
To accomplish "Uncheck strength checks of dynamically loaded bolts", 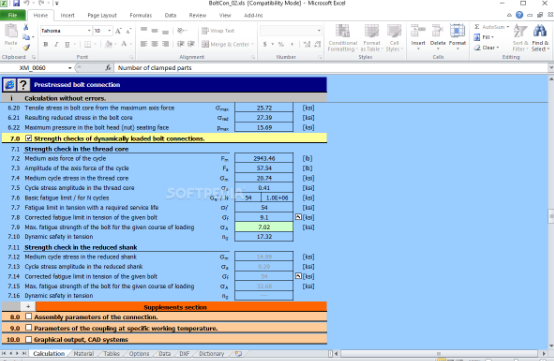I will pyautogui.click(x=29, y=138).
